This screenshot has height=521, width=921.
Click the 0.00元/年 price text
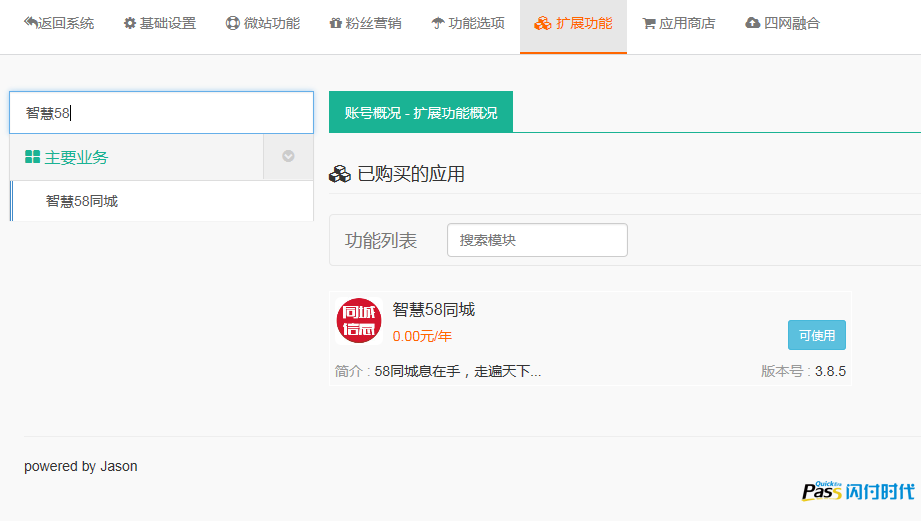click(x=422, y=337)
